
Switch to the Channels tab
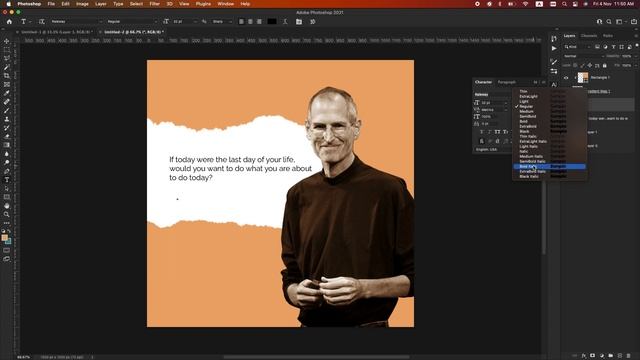589,36
